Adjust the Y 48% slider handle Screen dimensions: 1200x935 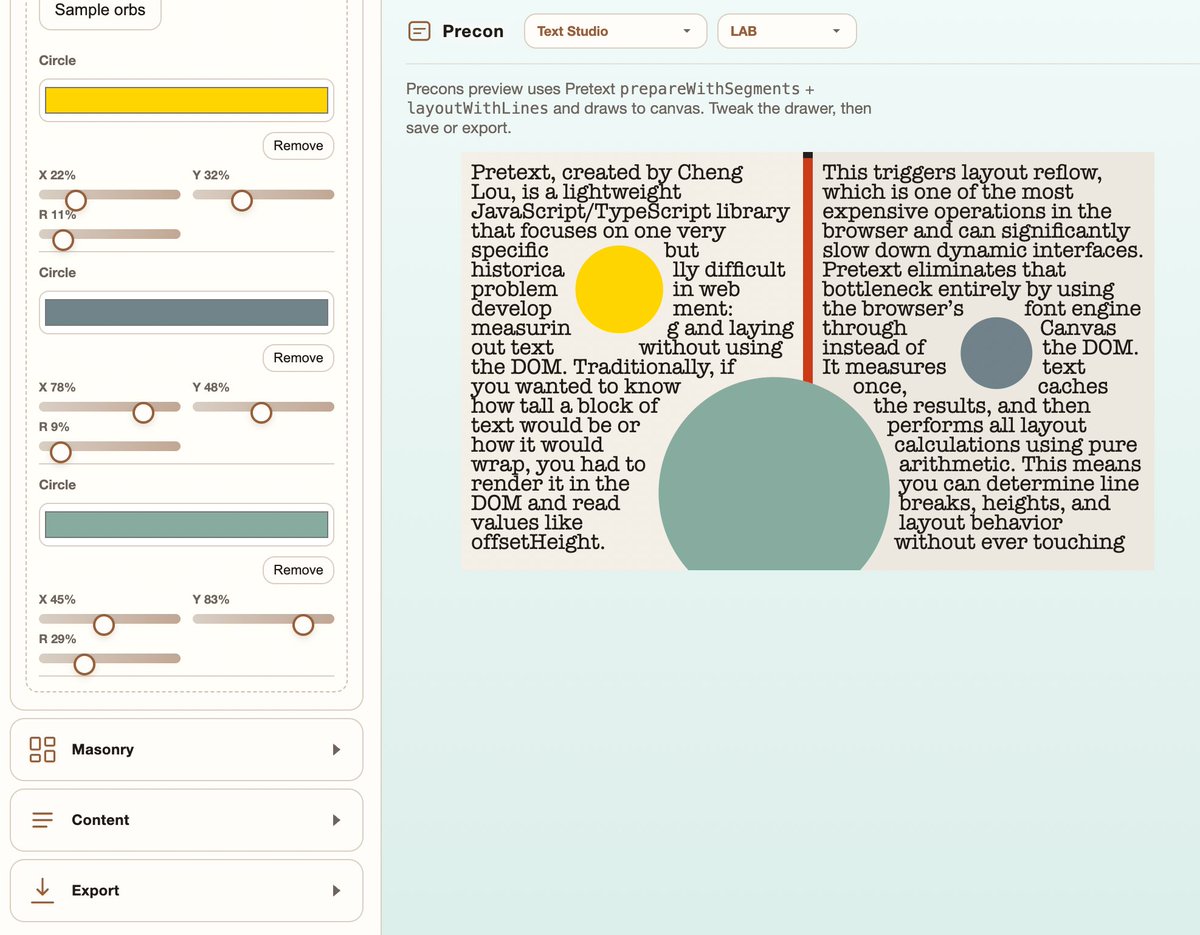coord(261,413)
